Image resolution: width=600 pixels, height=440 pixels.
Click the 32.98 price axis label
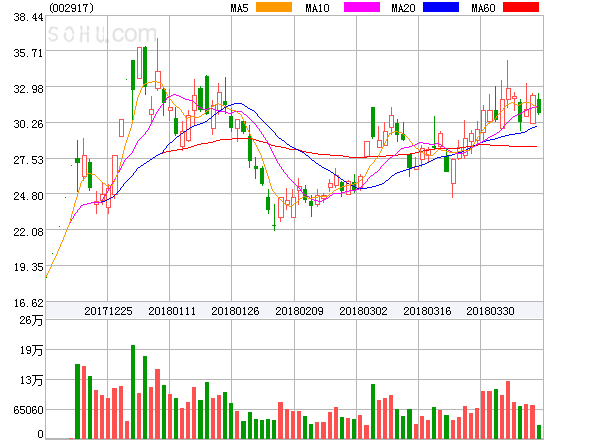click(28, 89)
